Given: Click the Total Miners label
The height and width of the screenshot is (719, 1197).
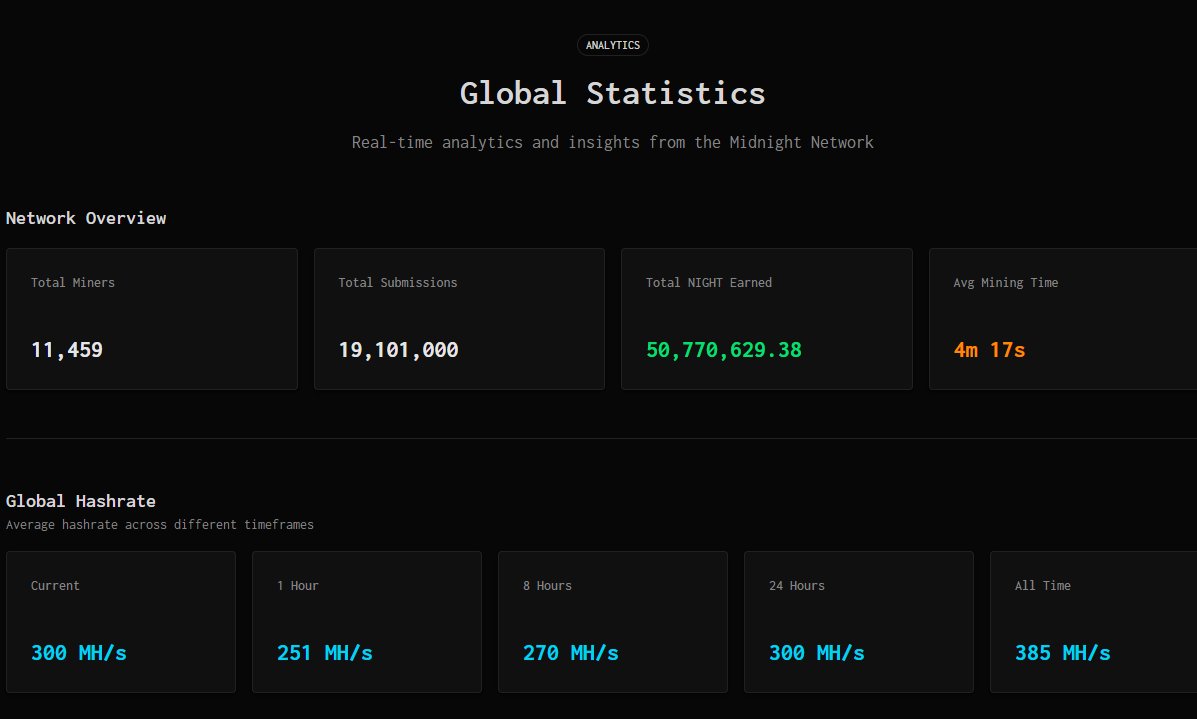Looking at the screenshot, I should click(x=73, y=282).
